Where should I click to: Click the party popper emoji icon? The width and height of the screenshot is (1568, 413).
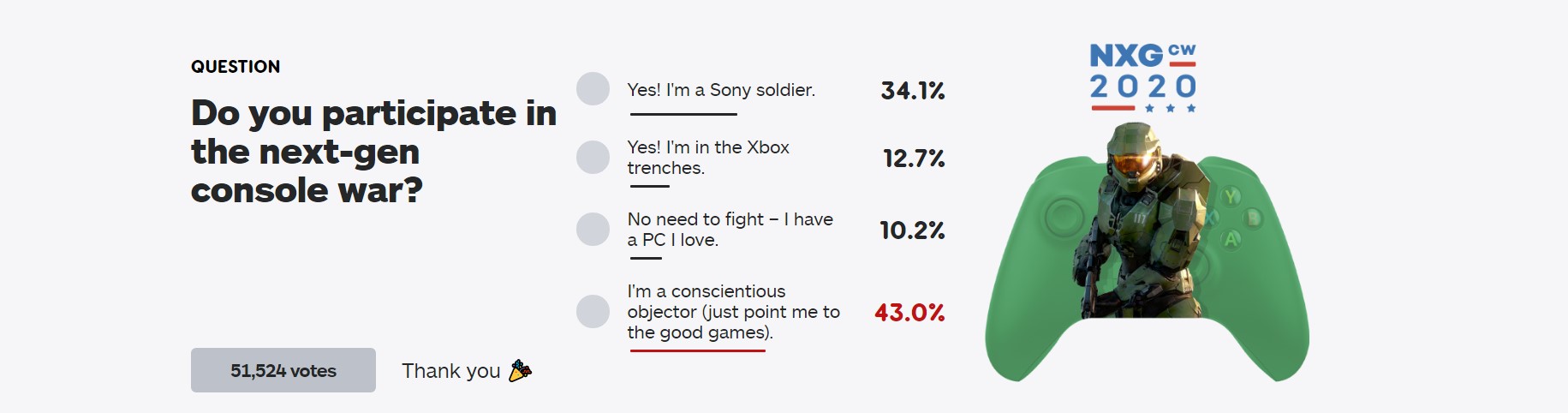[520, 370]
